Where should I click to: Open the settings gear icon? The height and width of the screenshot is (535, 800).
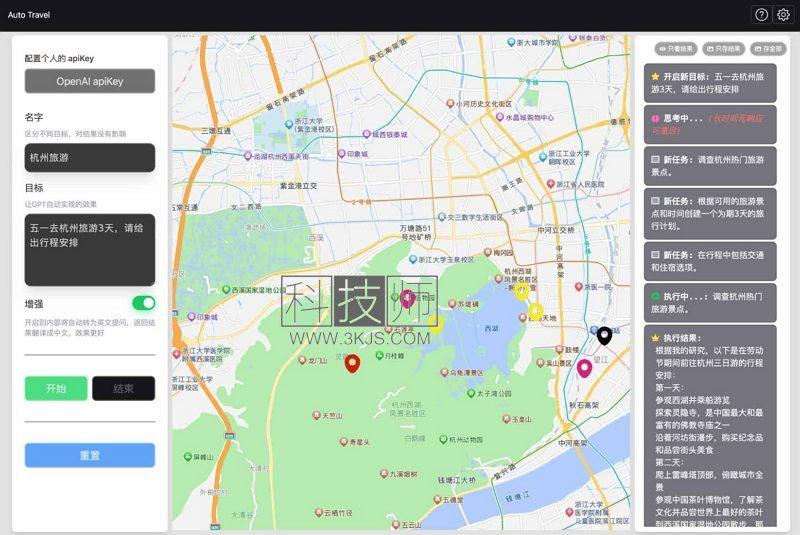click(x=783, y=15)
